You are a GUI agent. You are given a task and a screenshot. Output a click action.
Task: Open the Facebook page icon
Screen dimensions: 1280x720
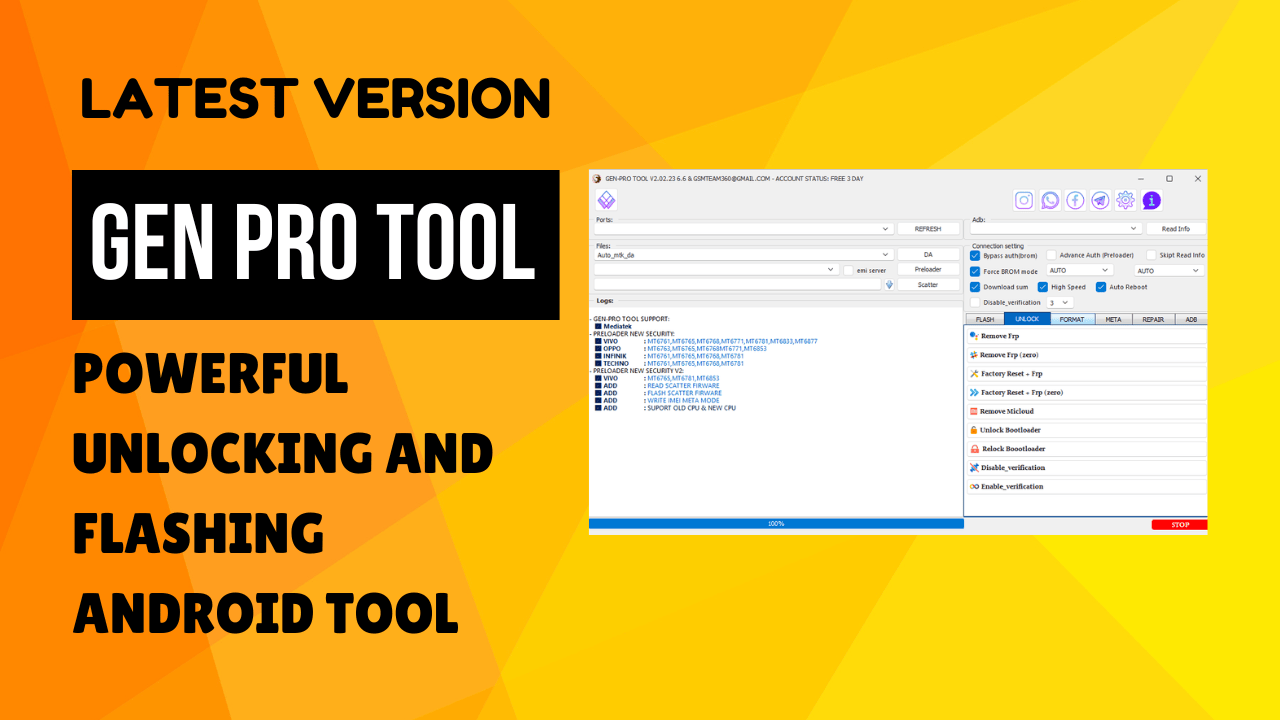pyautogui.click(x=1075, y=200)
